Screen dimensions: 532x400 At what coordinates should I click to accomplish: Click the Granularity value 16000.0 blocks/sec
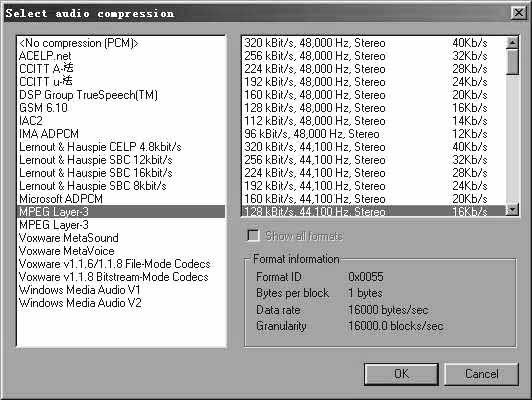tap(396, 326)
